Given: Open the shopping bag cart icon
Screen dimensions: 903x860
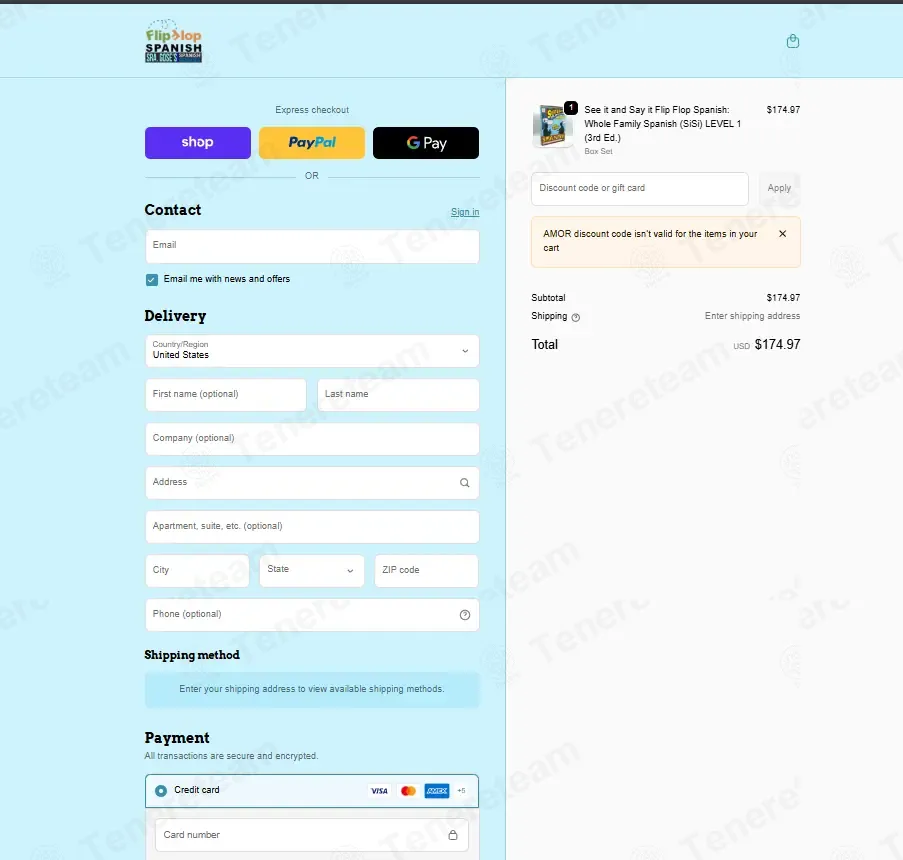Looking at the screenshot, I should 792,41.
